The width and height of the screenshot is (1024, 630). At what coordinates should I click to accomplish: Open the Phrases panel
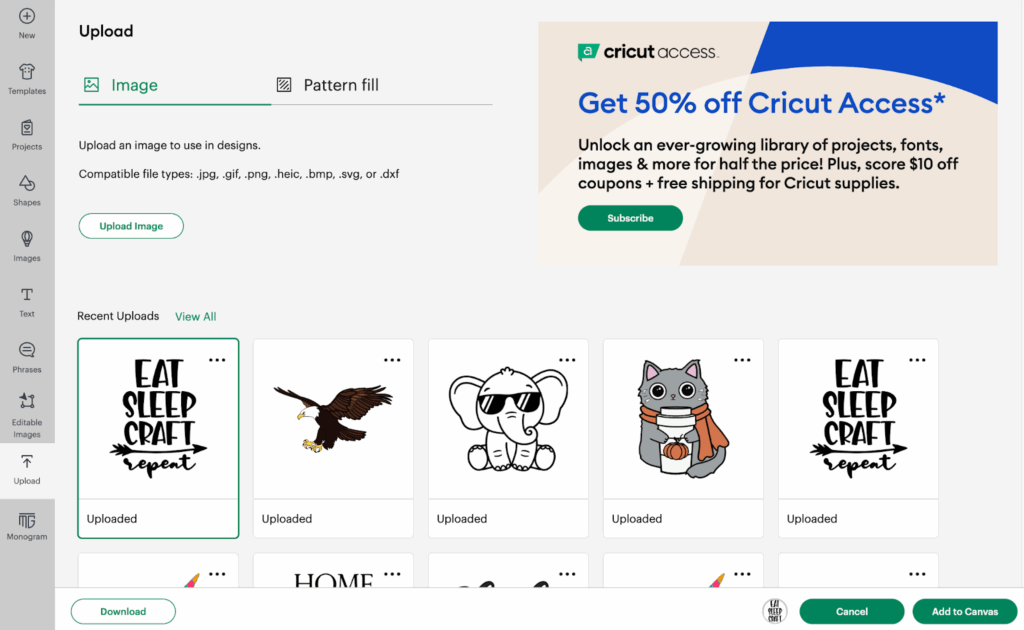tap(27, 352)
